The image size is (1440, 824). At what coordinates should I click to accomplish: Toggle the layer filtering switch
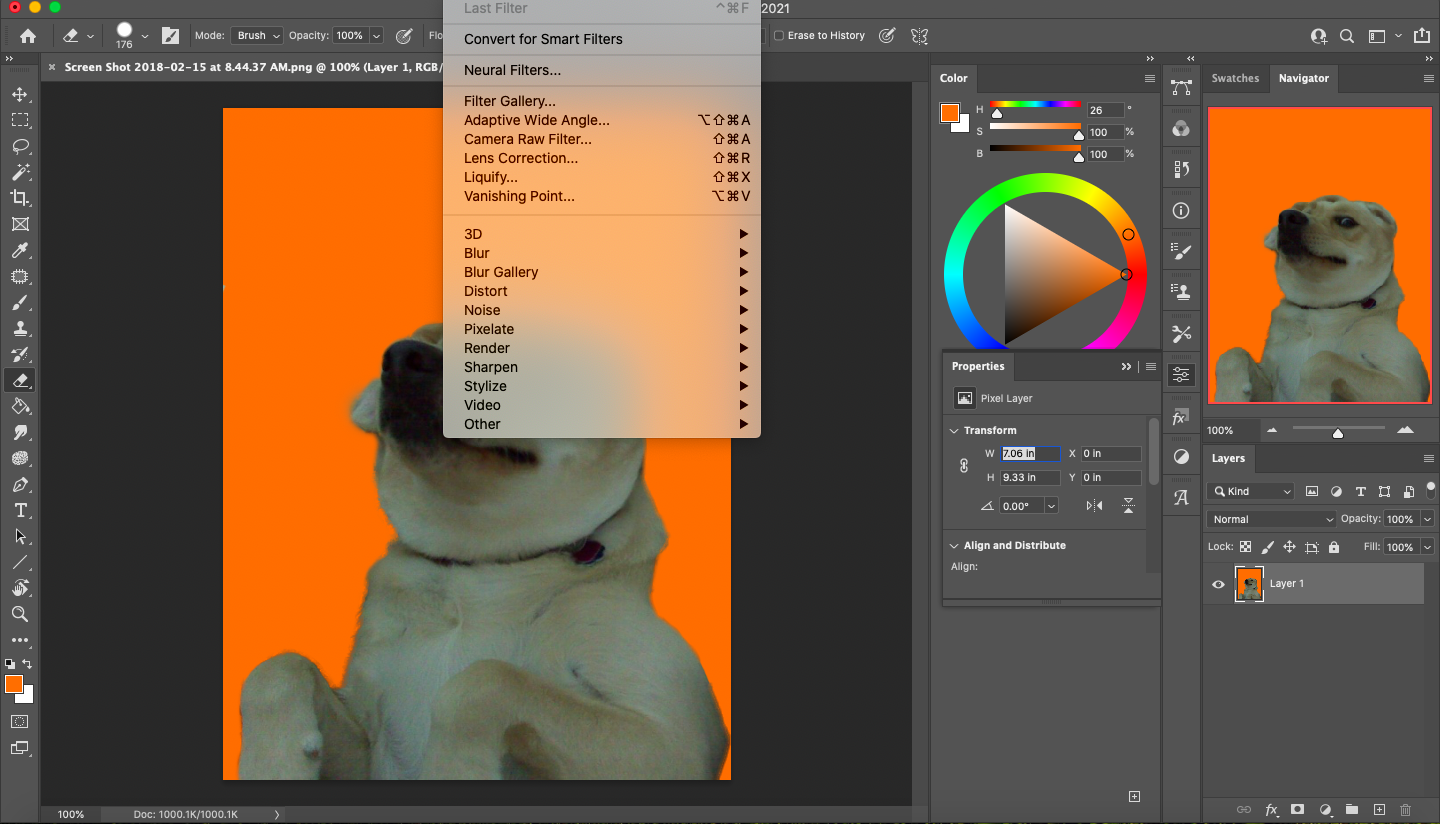click(x=1431, y=489)
